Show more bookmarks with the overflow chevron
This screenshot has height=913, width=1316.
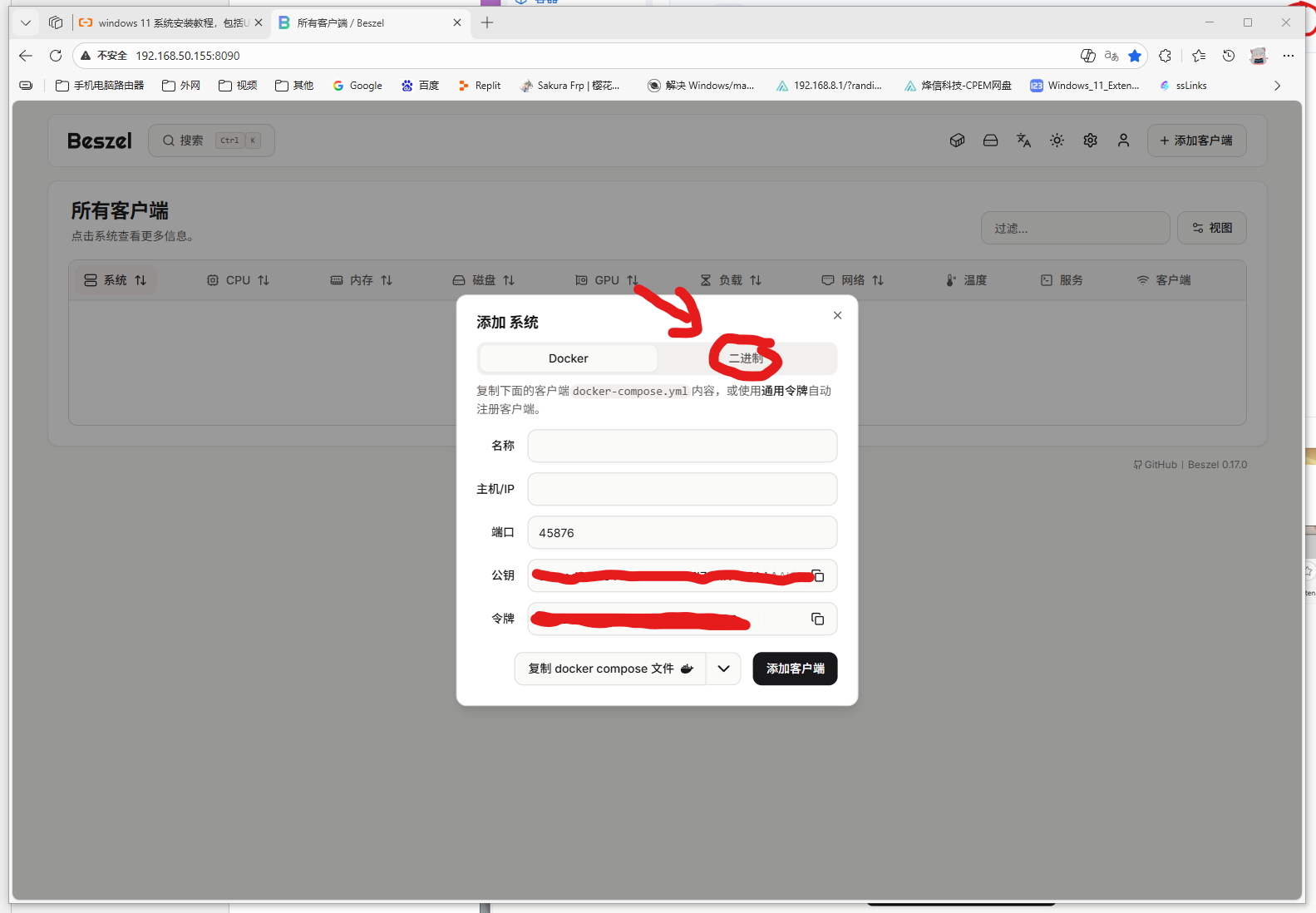pos(1278,86)
